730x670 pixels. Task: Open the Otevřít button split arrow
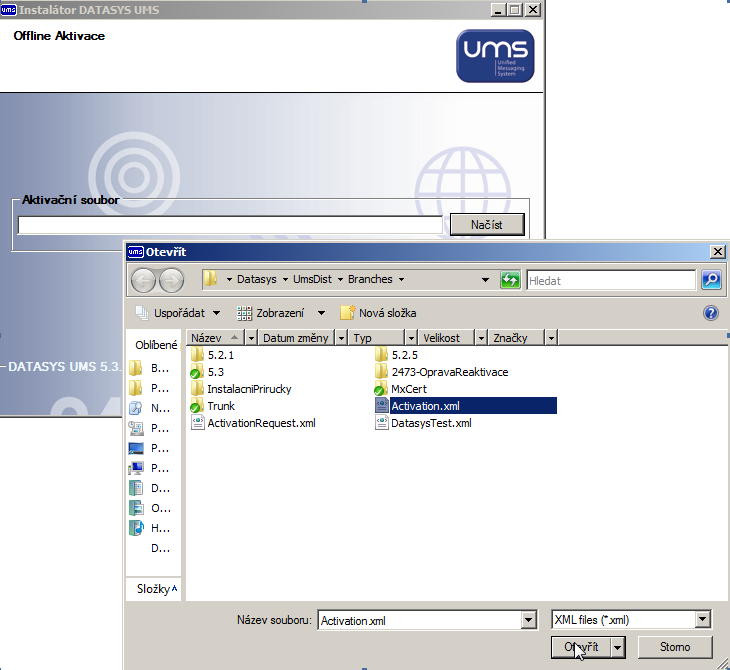(x=617, y=647)
